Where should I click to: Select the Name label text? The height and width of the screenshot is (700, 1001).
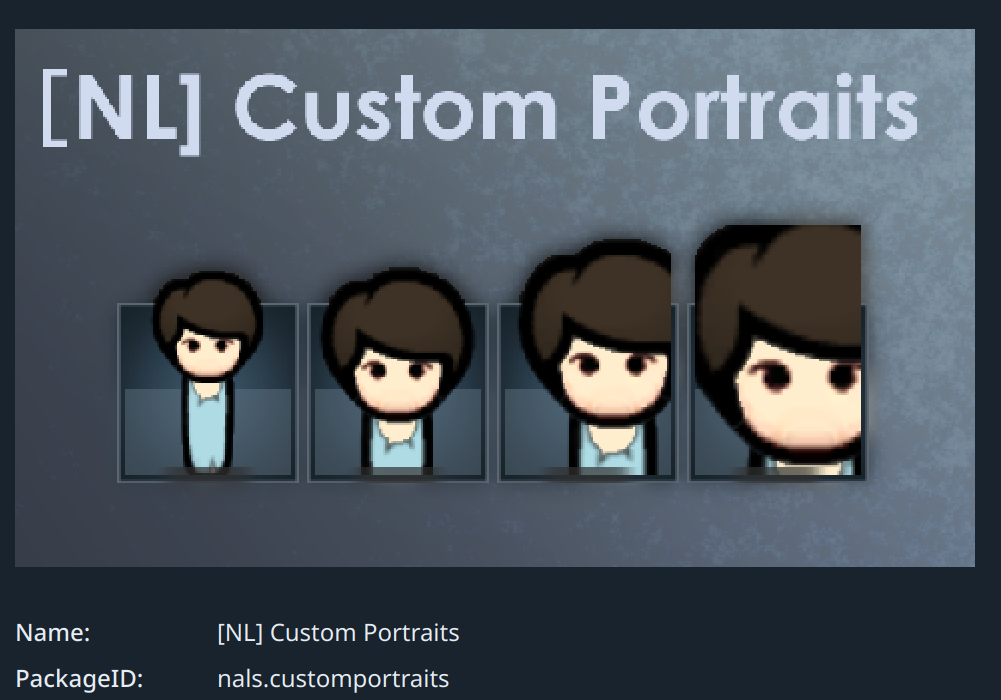53,633
